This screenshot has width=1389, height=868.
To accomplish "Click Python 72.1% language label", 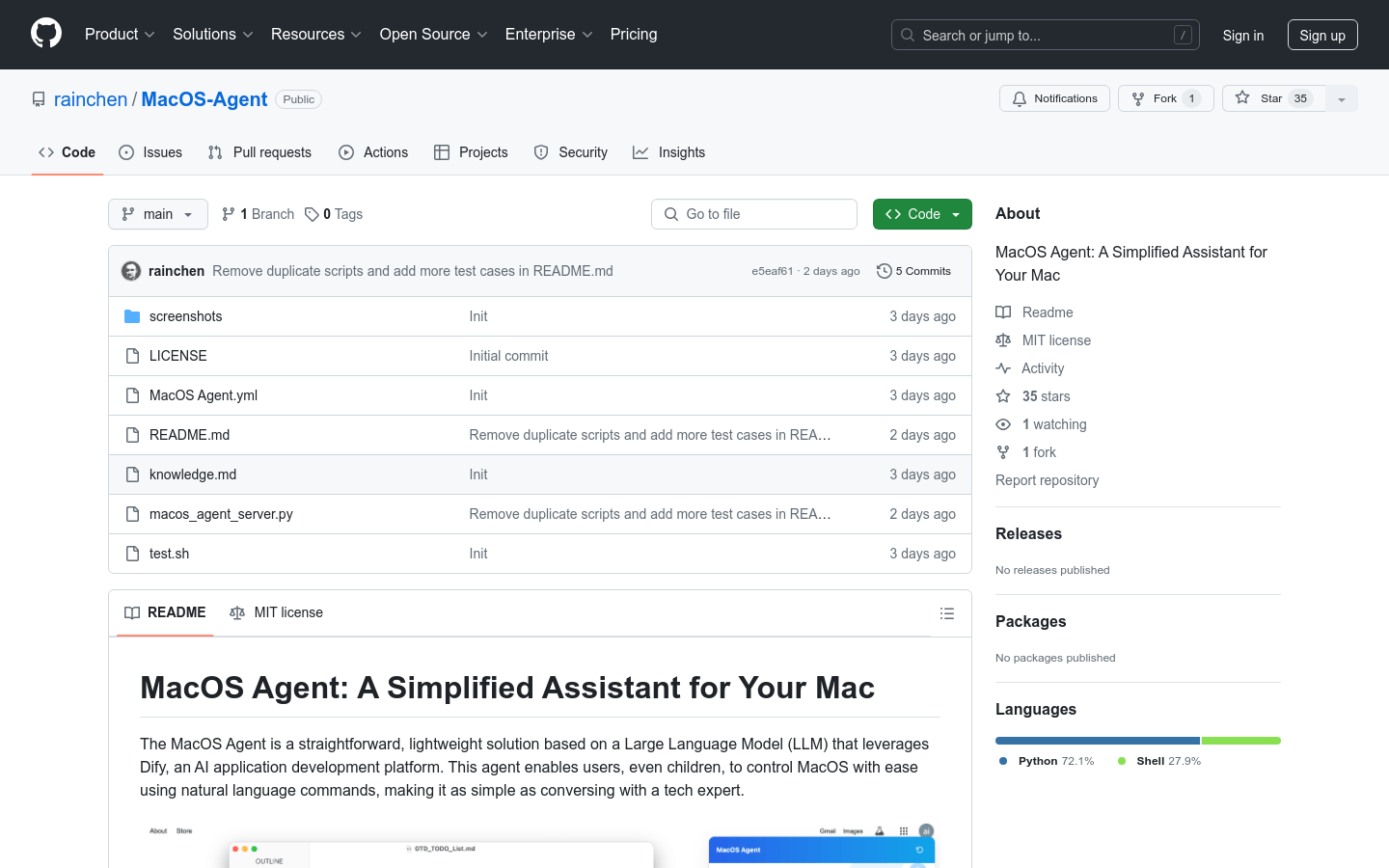I will pyautogui.click(x=1047, y=761).
